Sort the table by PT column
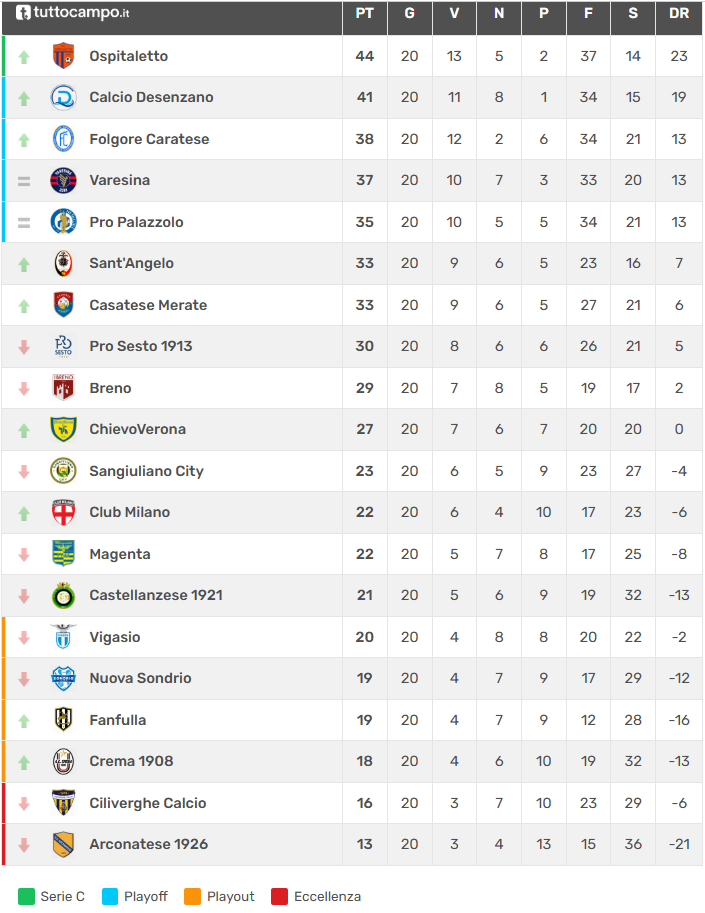The width and height of the screenshot is (705, 913). point(364,14)
